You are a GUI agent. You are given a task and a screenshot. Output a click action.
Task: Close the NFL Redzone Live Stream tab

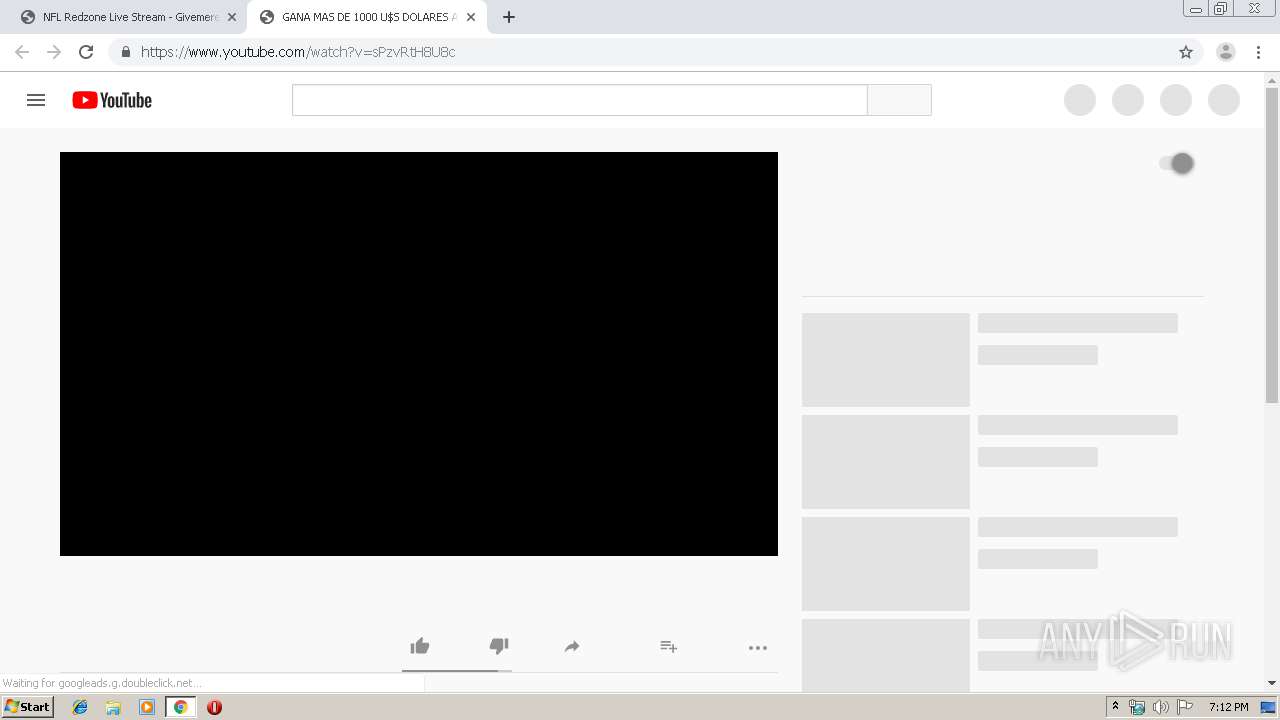pyautogui.click(x=232, y=17)
